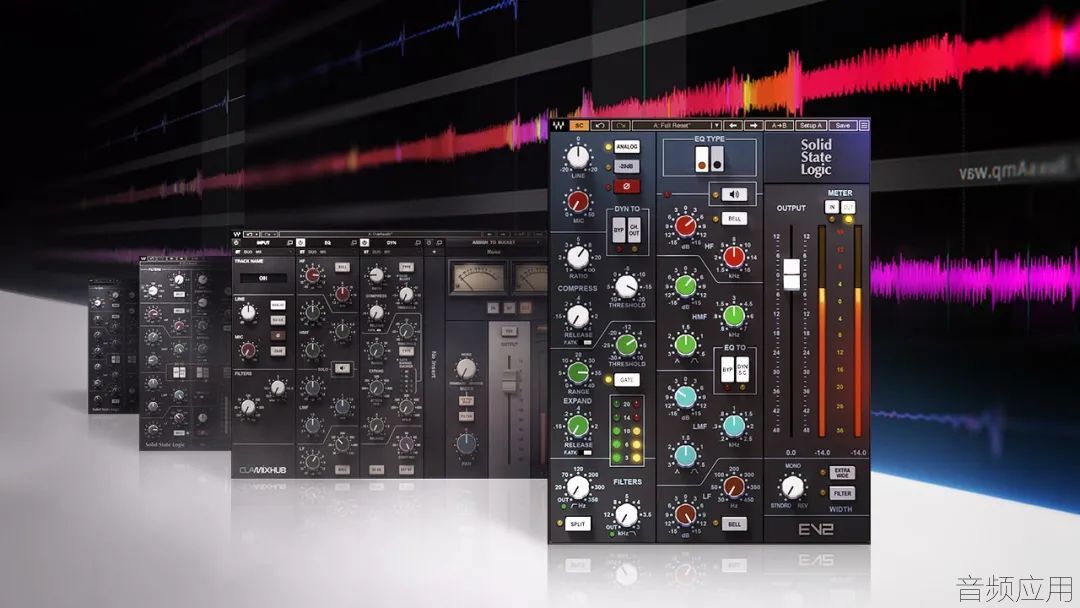Toggle the EXTRA WIDE button
Image resolution: width=1080 pixels, height=608 pixels.
[842, 473]
